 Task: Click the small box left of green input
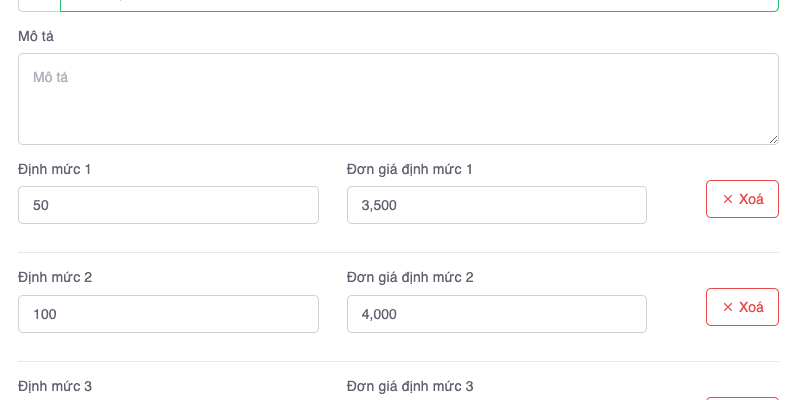click(x=38, y=5)
